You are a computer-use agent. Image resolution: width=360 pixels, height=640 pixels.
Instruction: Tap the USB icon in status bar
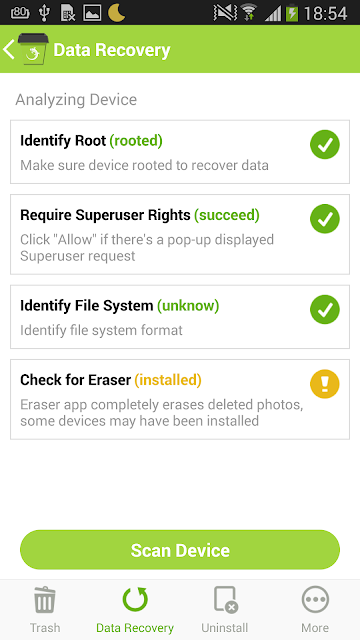pos(44,13)
